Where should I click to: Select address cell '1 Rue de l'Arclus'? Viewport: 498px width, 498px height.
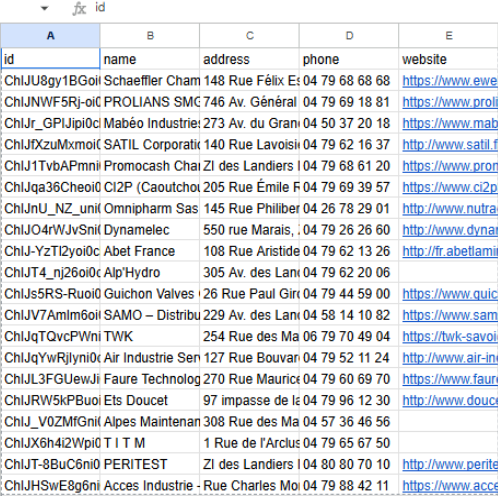[249, 443]
